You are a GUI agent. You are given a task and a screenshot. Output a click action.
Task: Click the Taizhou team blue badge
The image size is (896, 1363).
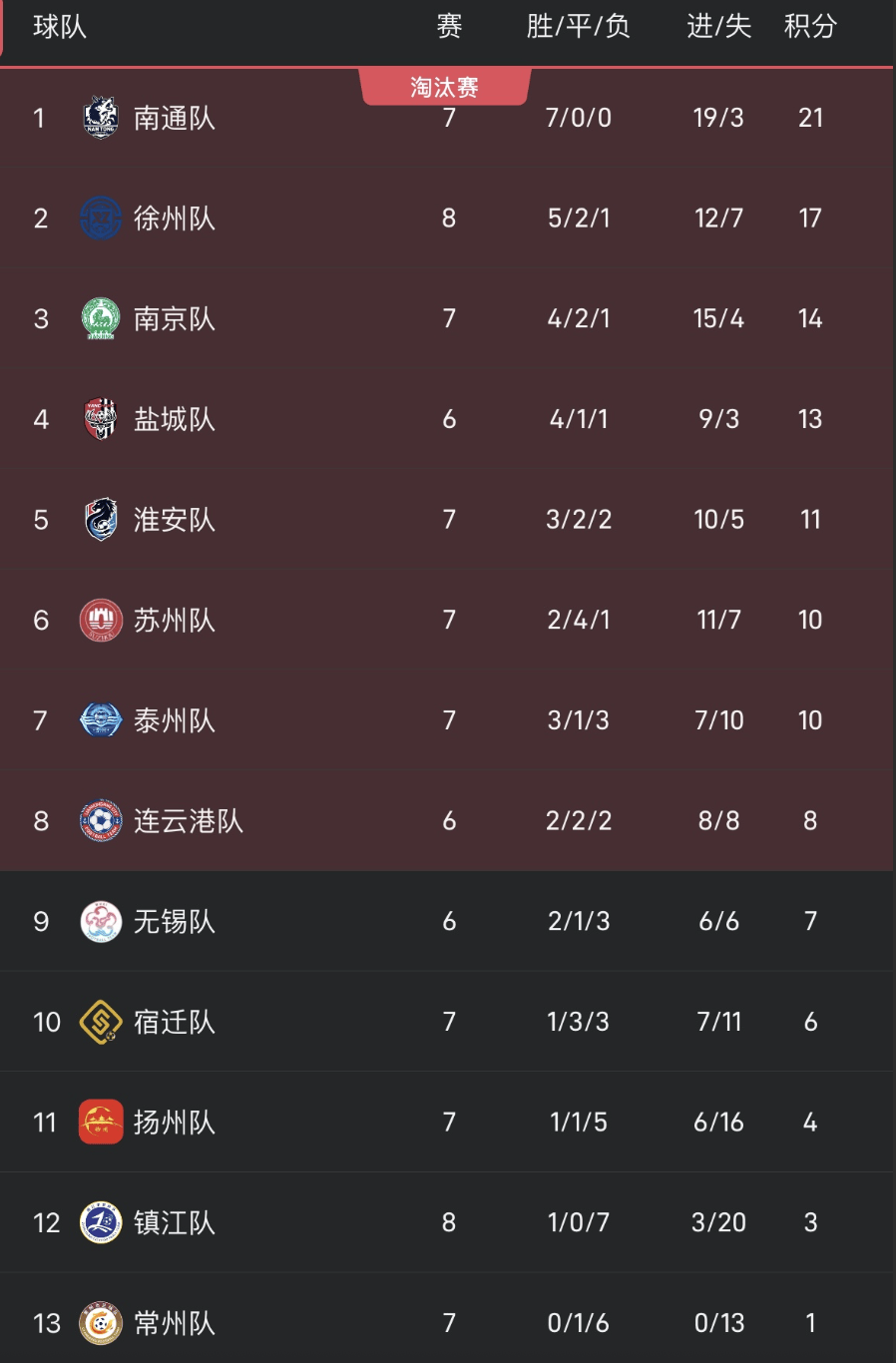101,720
